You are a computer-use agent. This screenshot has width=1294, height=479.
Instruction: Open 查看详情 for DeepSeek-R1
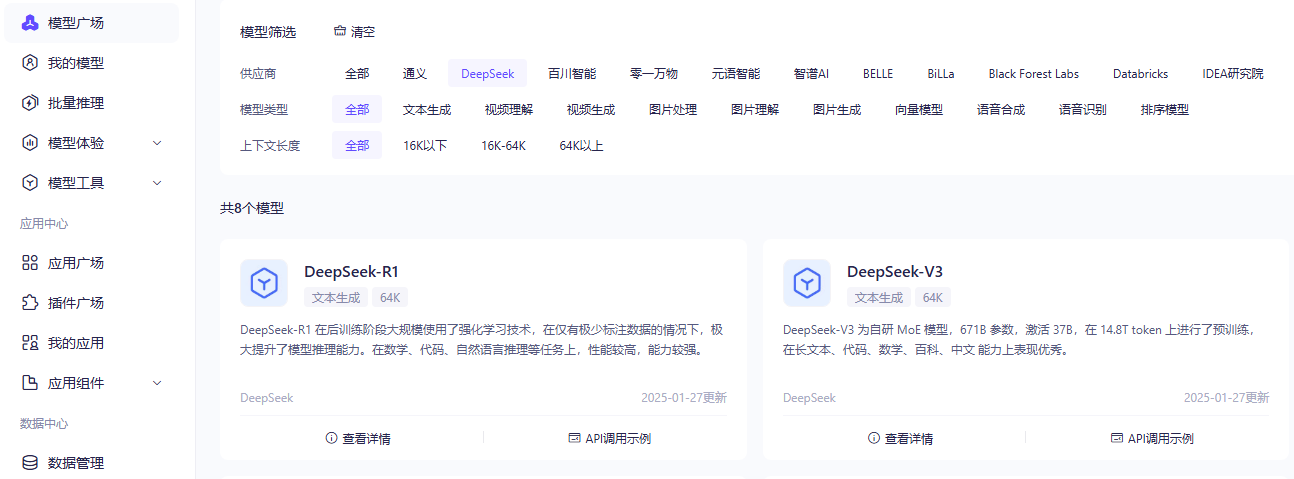358,438
